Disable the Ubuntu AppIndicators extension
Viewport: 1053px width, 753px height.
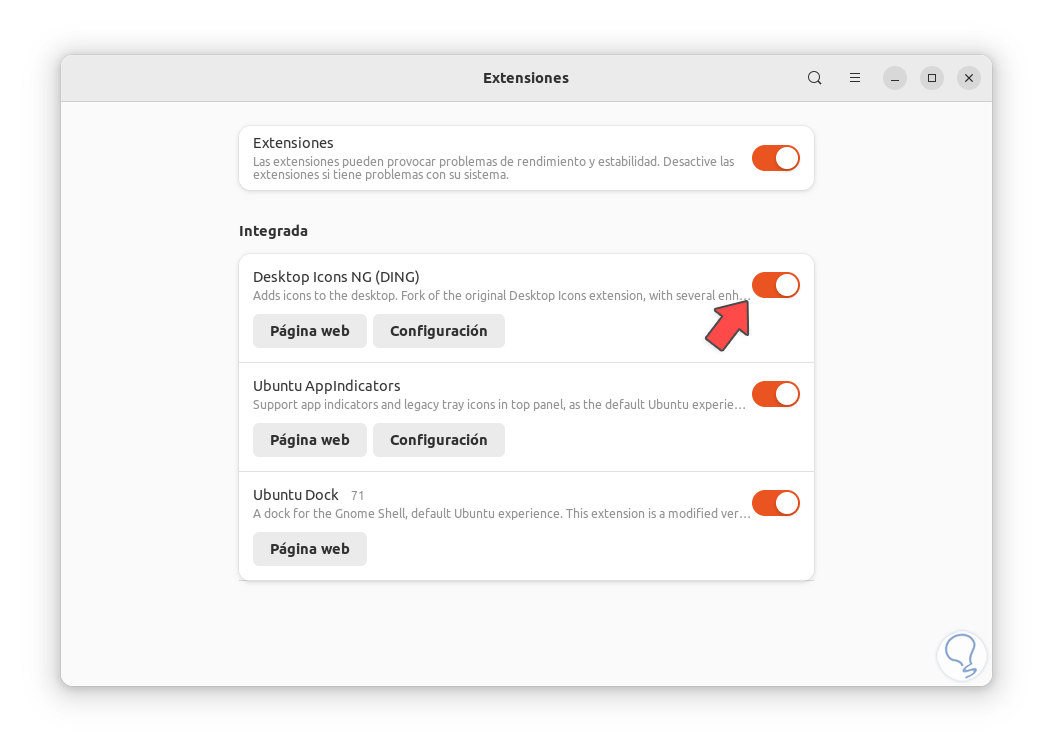(775, 393)
